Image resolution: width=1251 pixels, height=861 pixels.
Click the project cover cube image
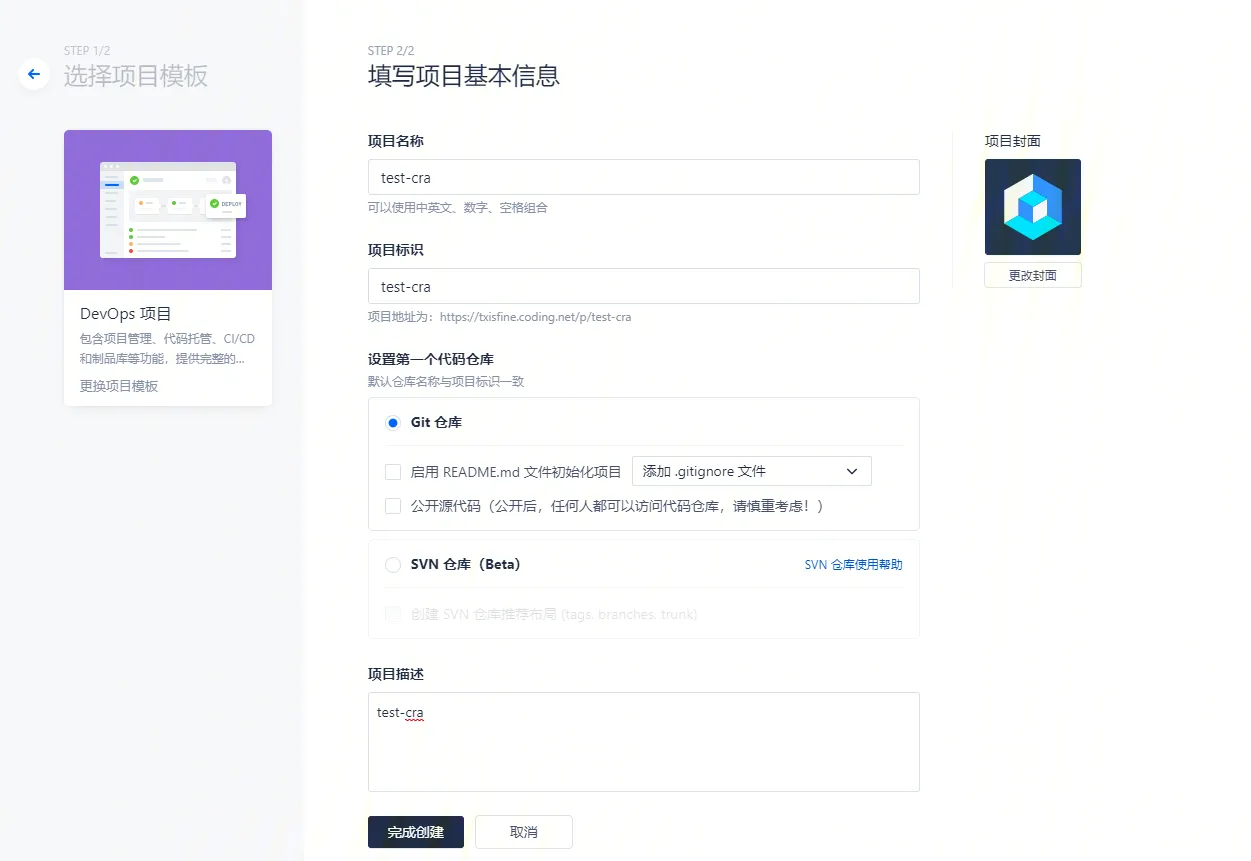point(1032,207)
